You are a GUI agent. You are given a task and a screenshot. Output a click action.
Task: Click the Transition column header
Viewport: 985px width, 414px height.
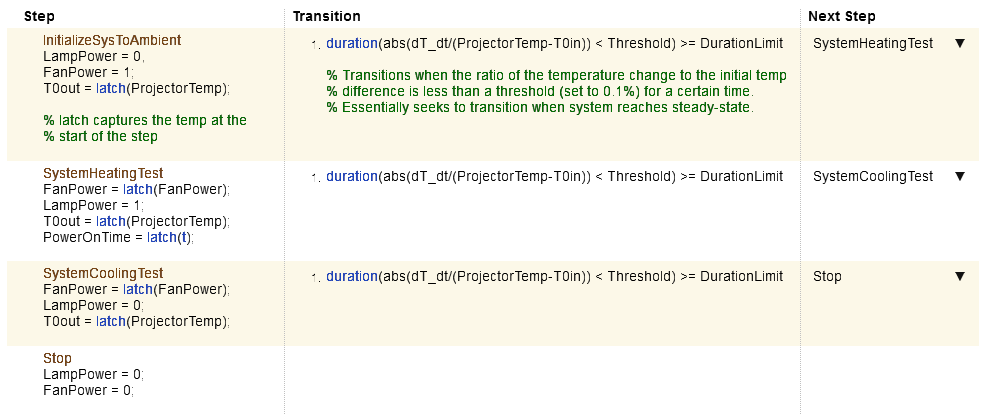click(326, 17)
